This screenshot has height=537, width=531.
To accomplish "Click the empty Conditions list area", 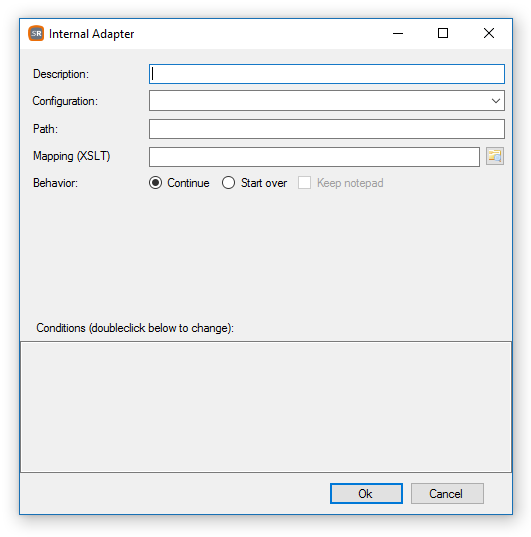I will click(266, 407).
